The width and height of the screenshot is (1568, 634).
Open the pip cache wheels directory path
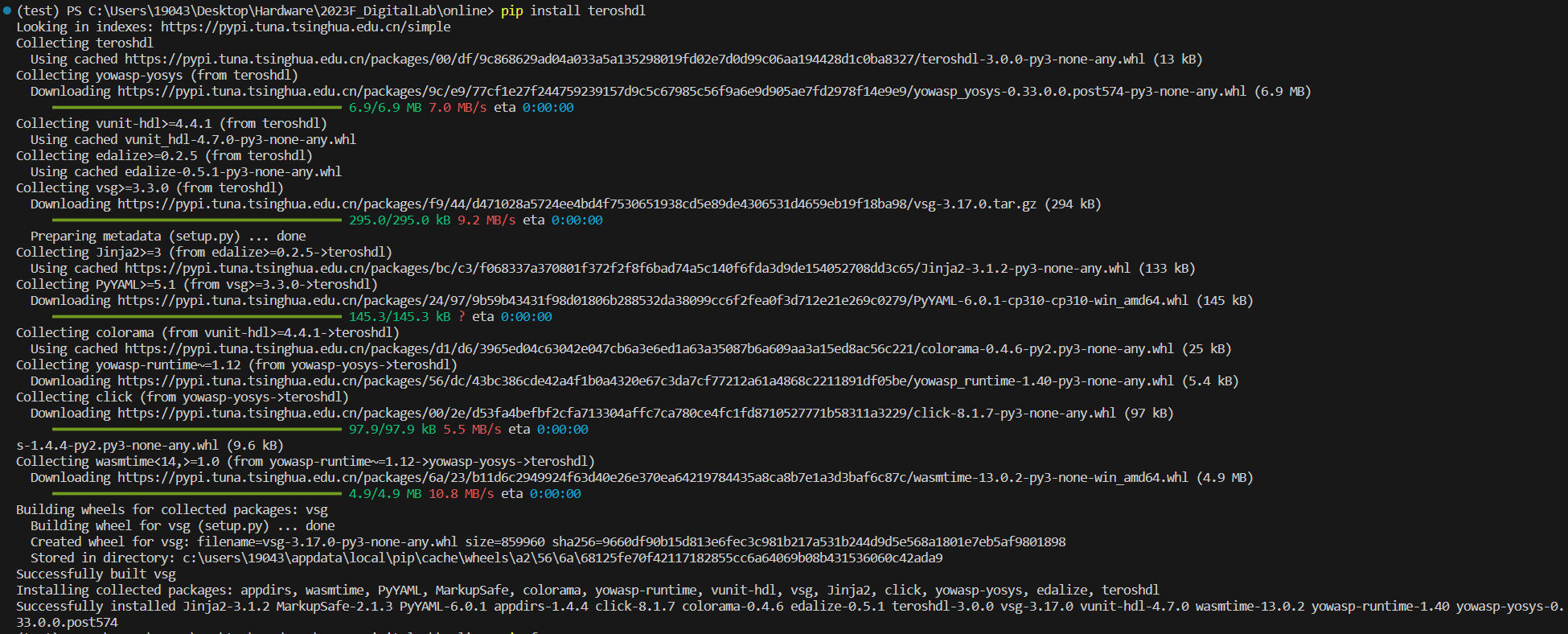tap(562, 558)
